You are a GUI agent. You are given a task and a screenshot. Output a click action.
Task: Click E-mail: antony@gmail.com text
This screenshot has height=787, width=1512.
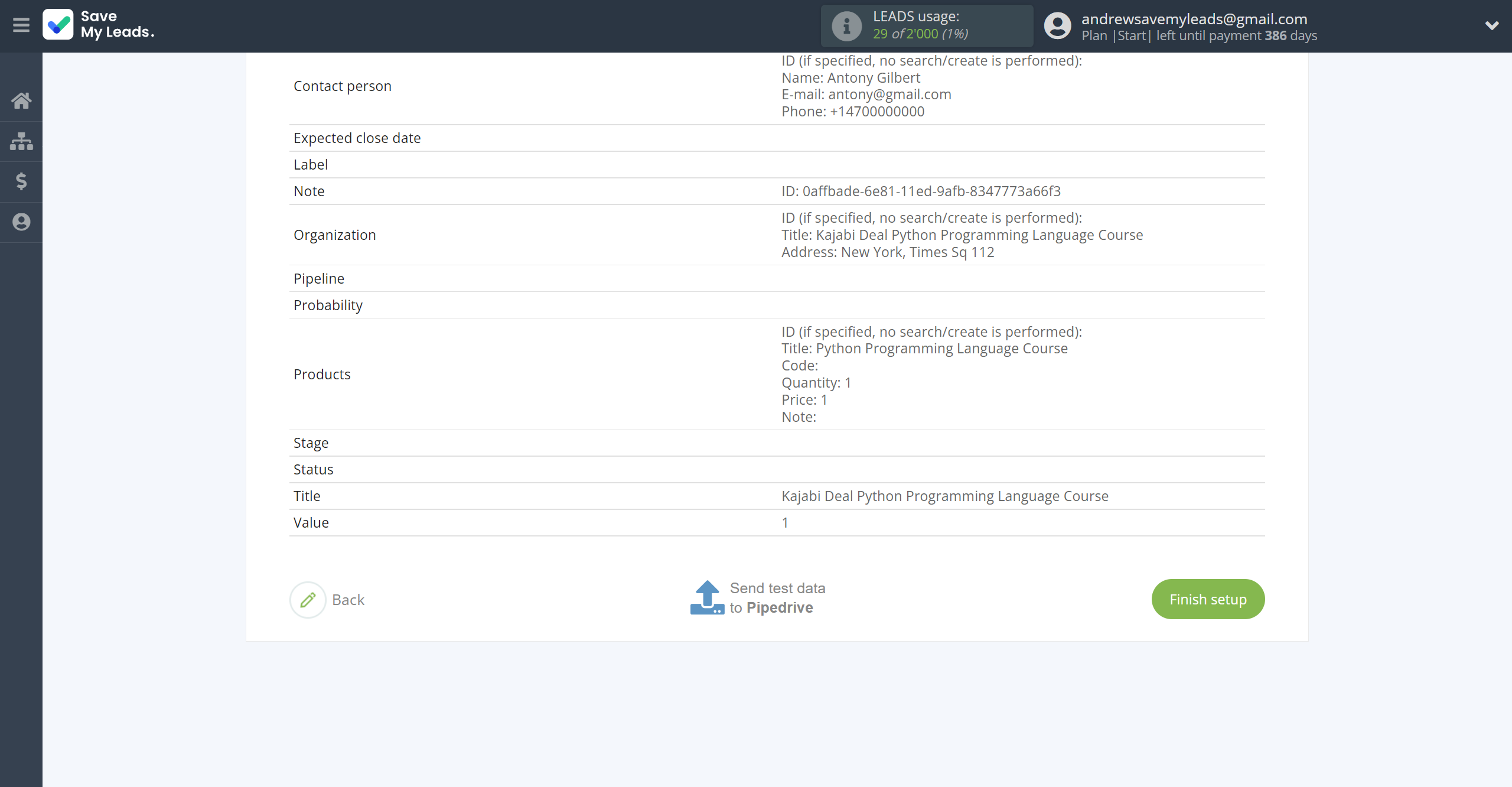click(x=866, y=95)
